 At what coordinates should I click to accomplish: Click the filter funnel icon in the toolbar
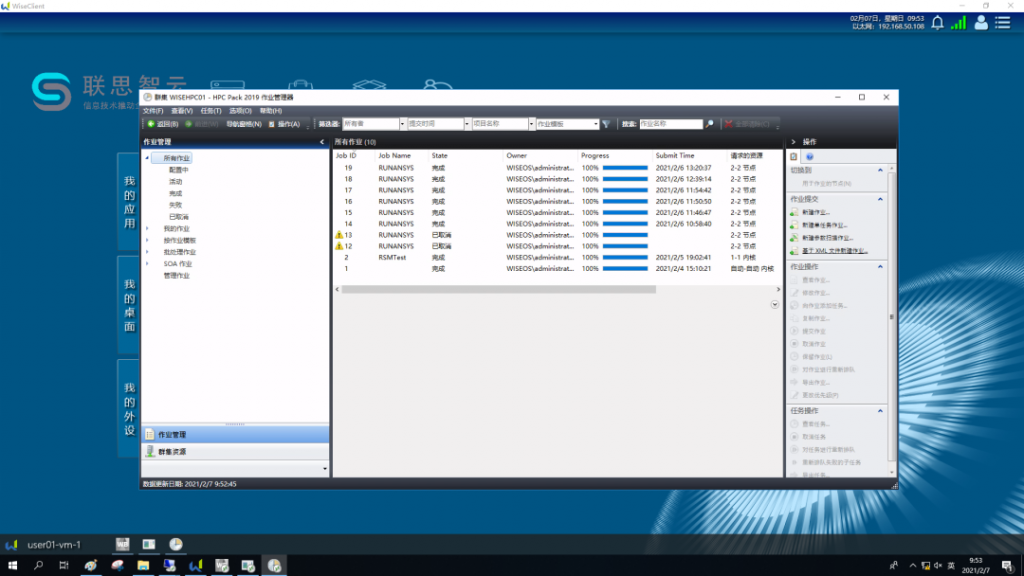pyautogui.click(x=606, y=124)
